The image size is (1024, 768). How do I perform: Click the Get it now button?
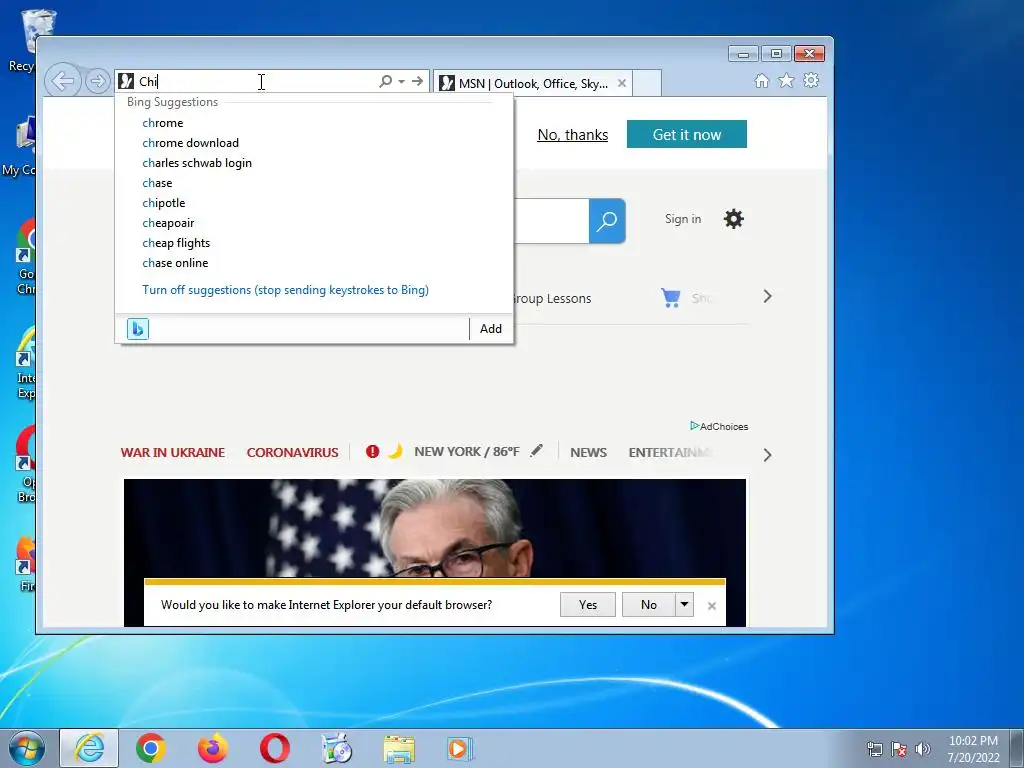pos(686,135)
